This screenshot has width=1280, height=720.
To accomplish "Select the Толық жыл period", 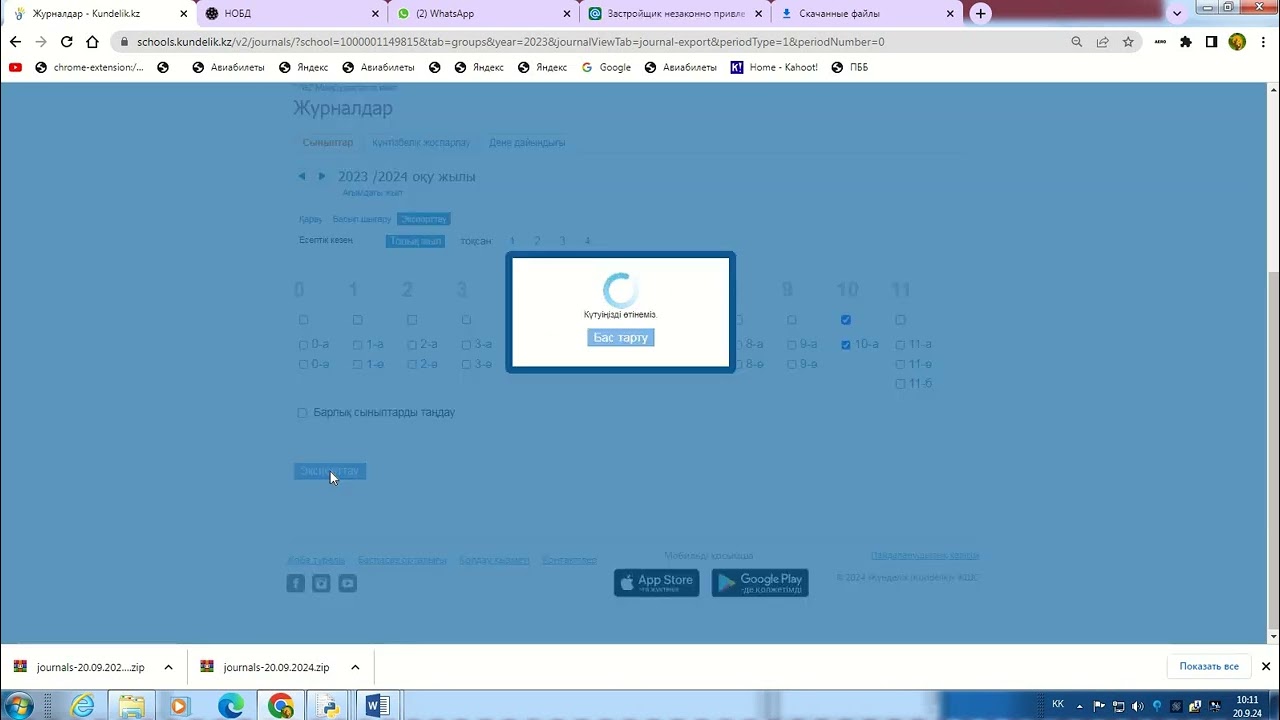I will tap(416, 241).
